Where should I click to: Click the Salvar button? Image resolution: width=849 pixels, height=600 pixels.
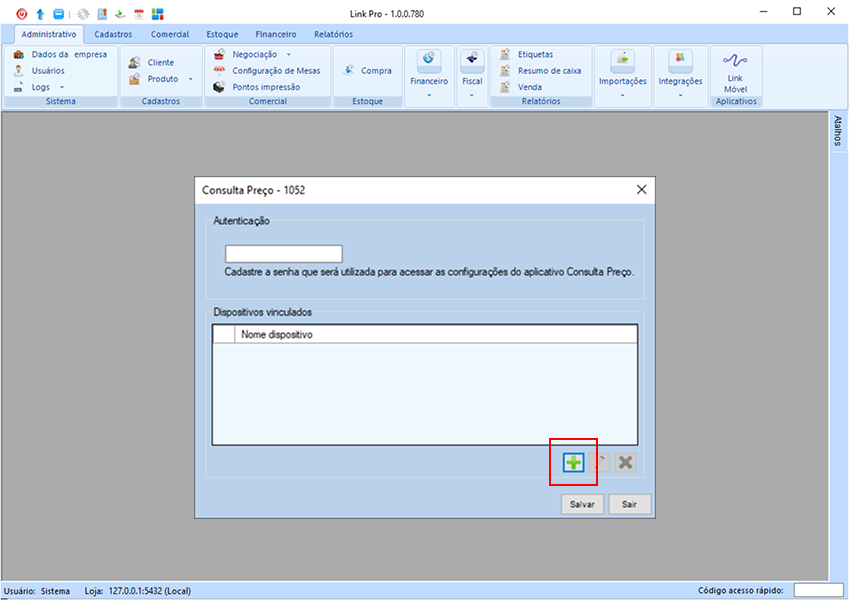(x=582, y=504)
